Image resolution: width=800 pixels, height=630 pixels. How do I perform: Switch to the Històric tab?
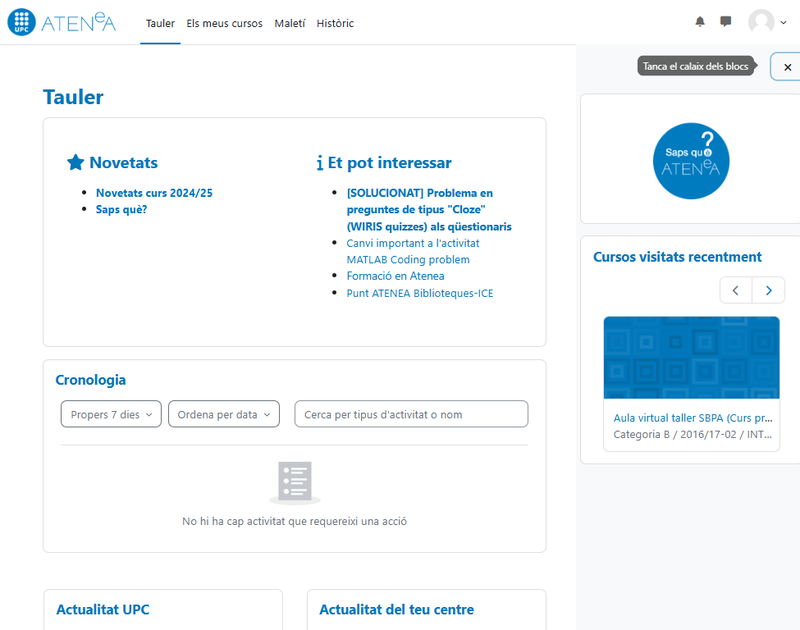(335, 23)
